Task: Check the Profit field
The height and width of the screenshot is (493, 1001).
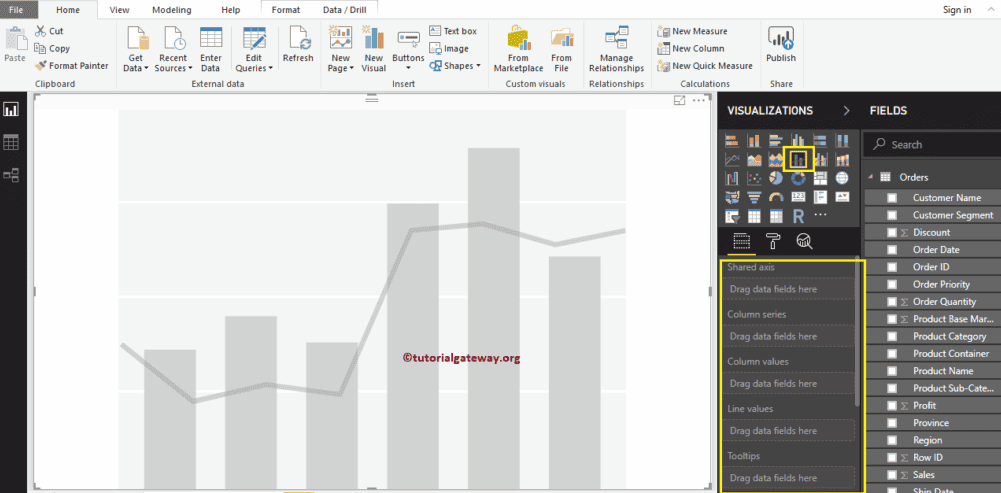Action: [892, 406]
